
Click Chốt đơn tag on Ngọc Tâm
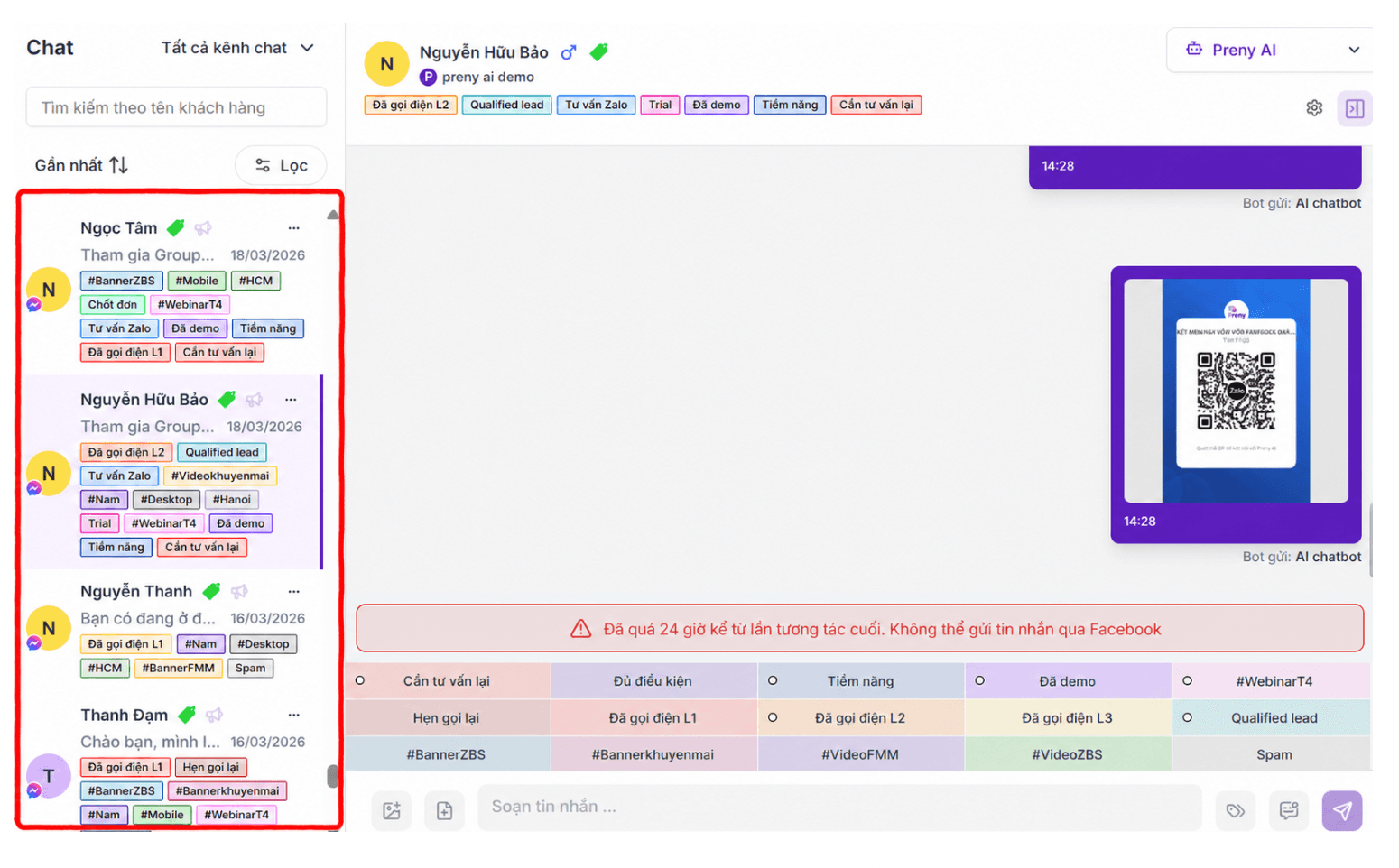point(113,305)
